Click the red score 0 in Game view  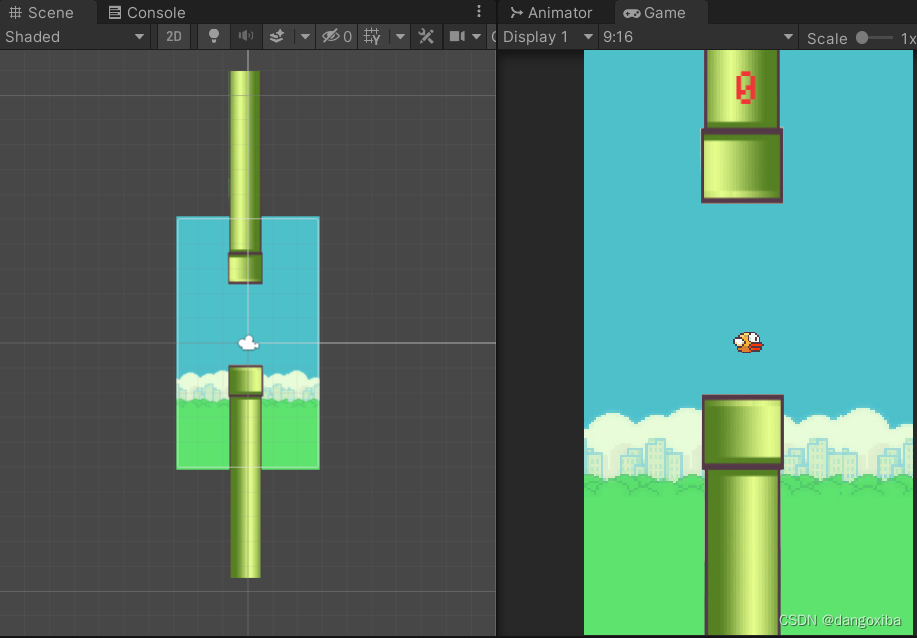pos(745,88)
